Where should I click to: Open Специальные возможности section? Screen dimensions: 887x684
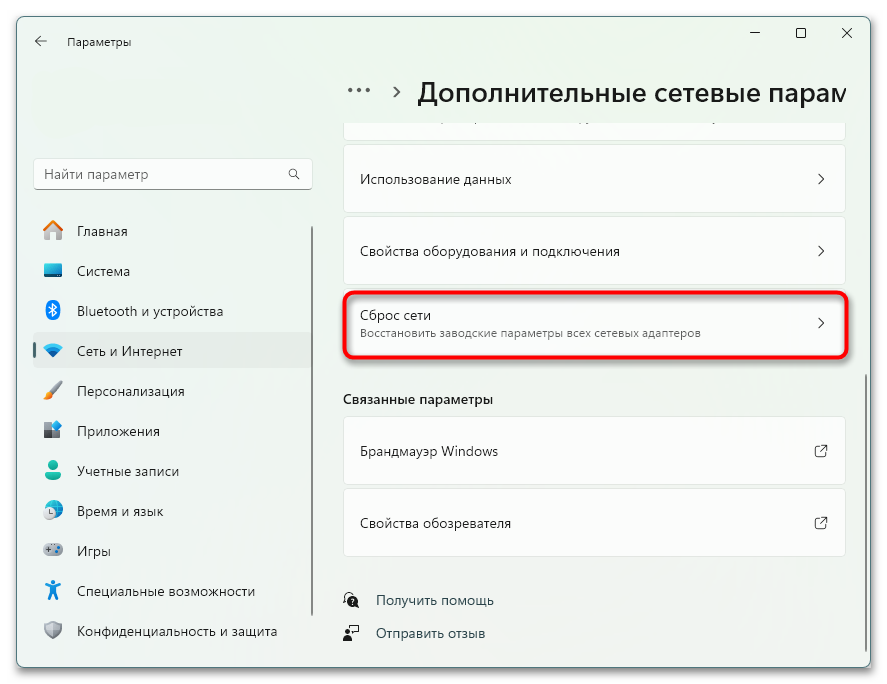(x=172, y=591)
